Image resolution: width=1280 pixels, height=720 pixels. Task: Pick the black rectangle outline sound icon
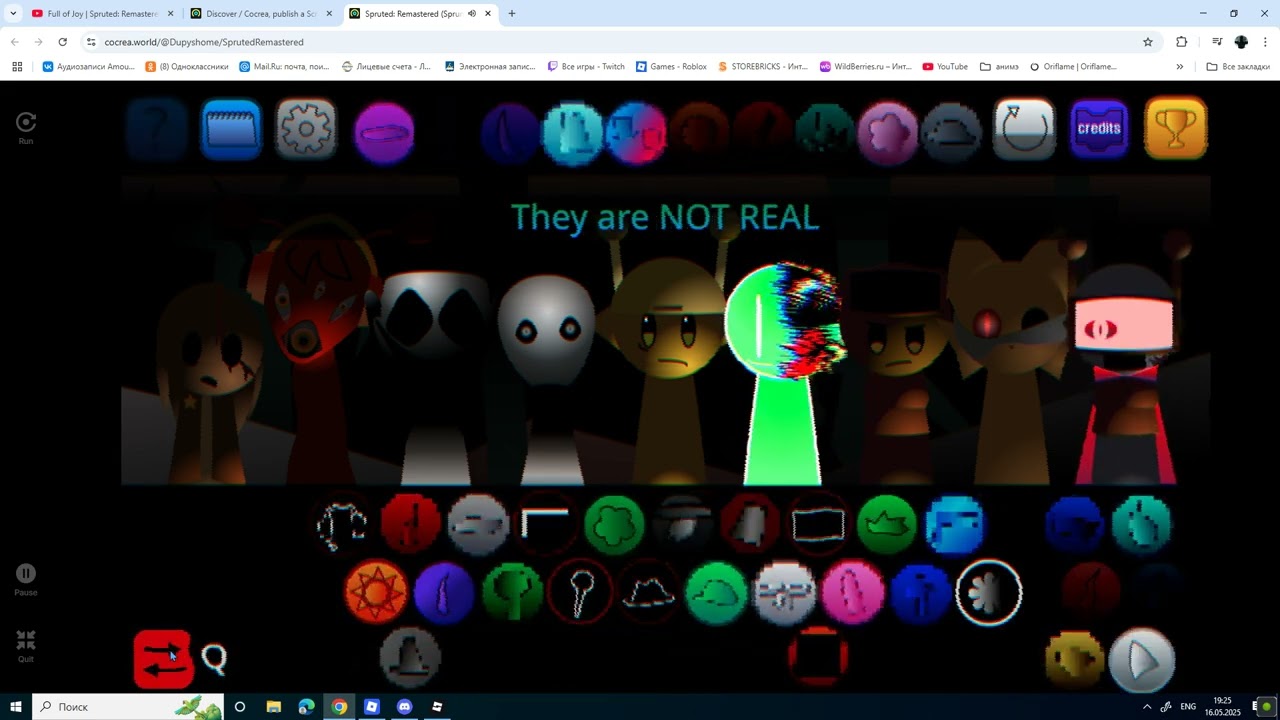(818, 525)
